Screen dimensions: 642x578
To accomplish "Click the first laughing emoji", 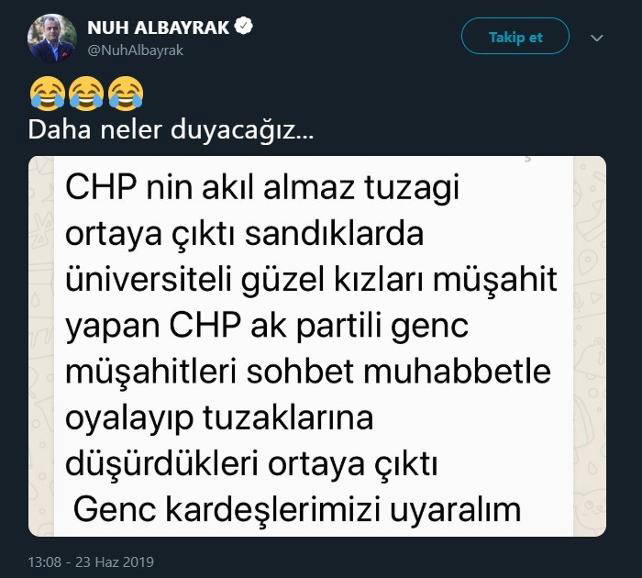I will point(44,96).
